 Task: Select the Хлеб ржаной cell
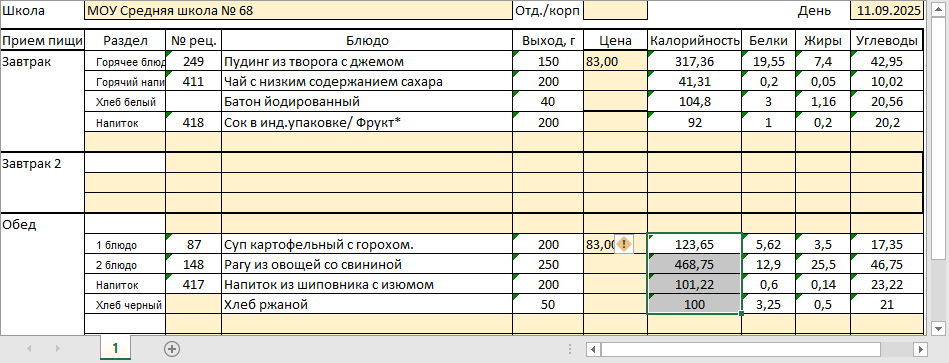click(367, 304)
